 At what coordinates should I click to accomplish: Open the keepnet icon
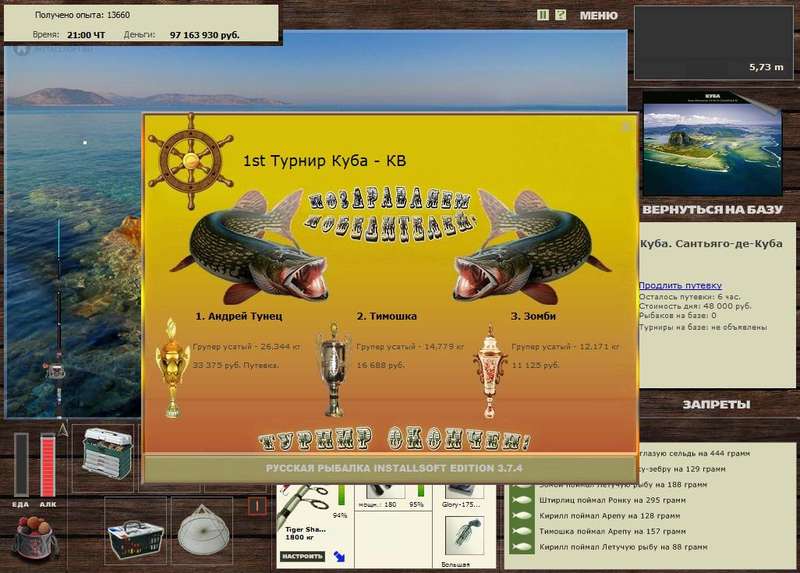tap(203, 530)
